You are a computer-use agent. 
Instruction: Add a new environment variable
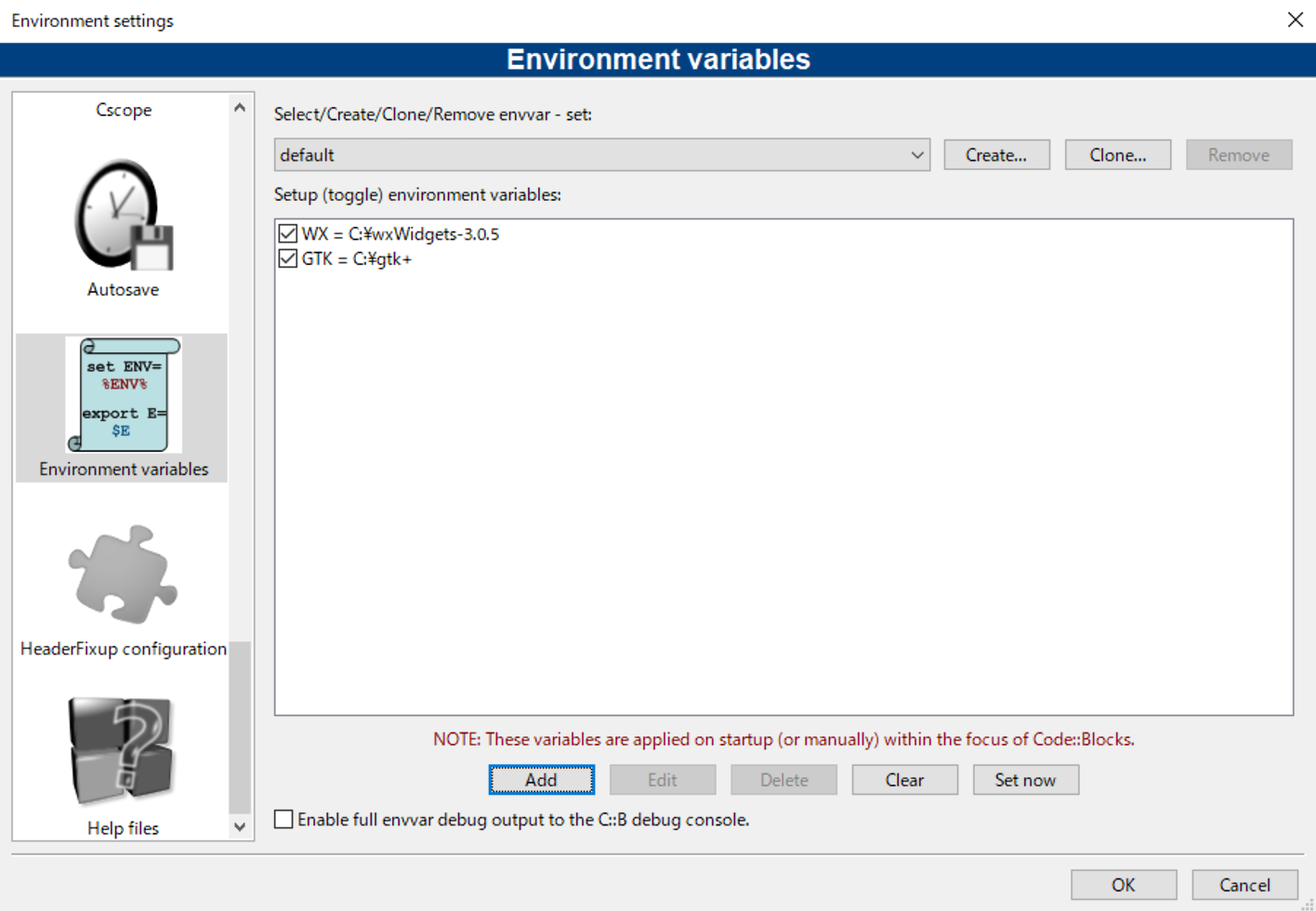[541, 780]
